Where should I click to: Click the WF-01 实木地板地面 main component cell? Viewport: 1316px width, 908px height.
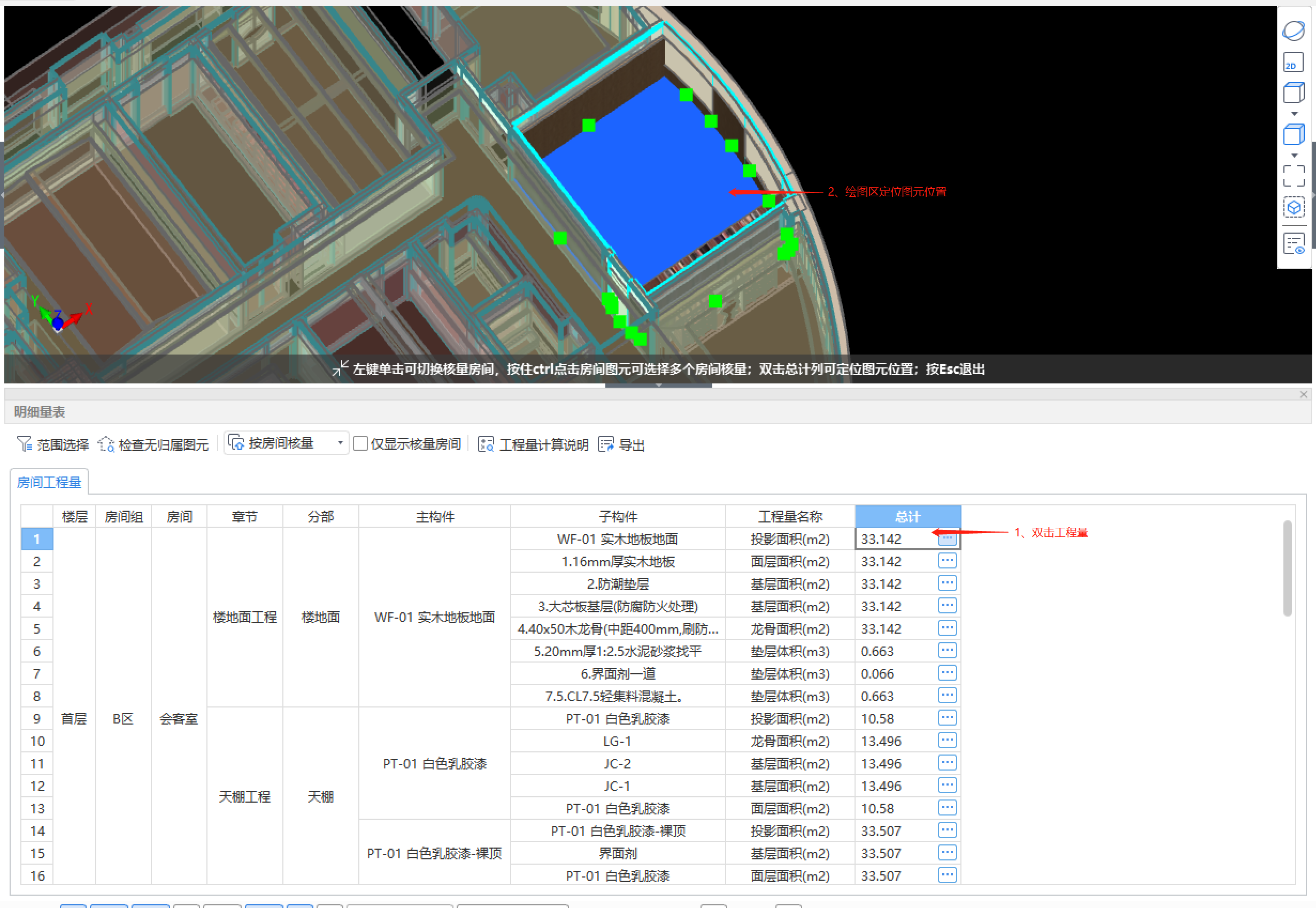click(x=435, y=617)
